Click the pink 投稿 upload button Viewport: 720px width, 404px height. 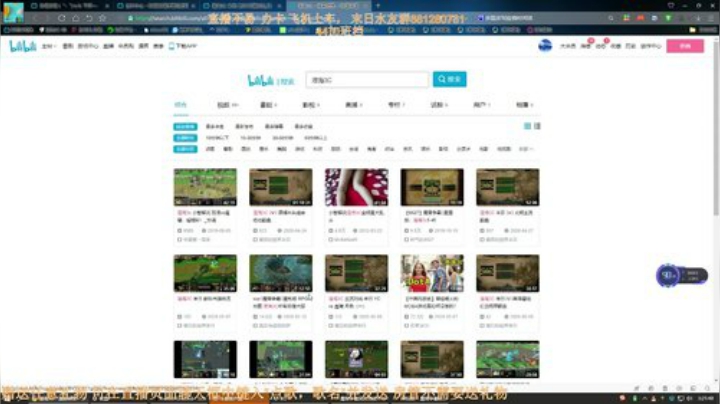point(685,46)
